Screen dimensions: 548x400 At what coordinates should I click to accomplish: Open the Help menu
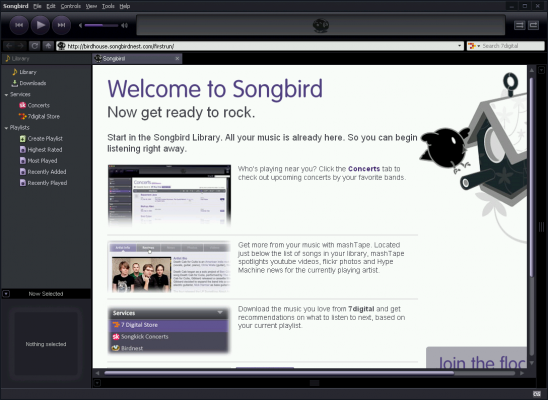coord(125,6)
